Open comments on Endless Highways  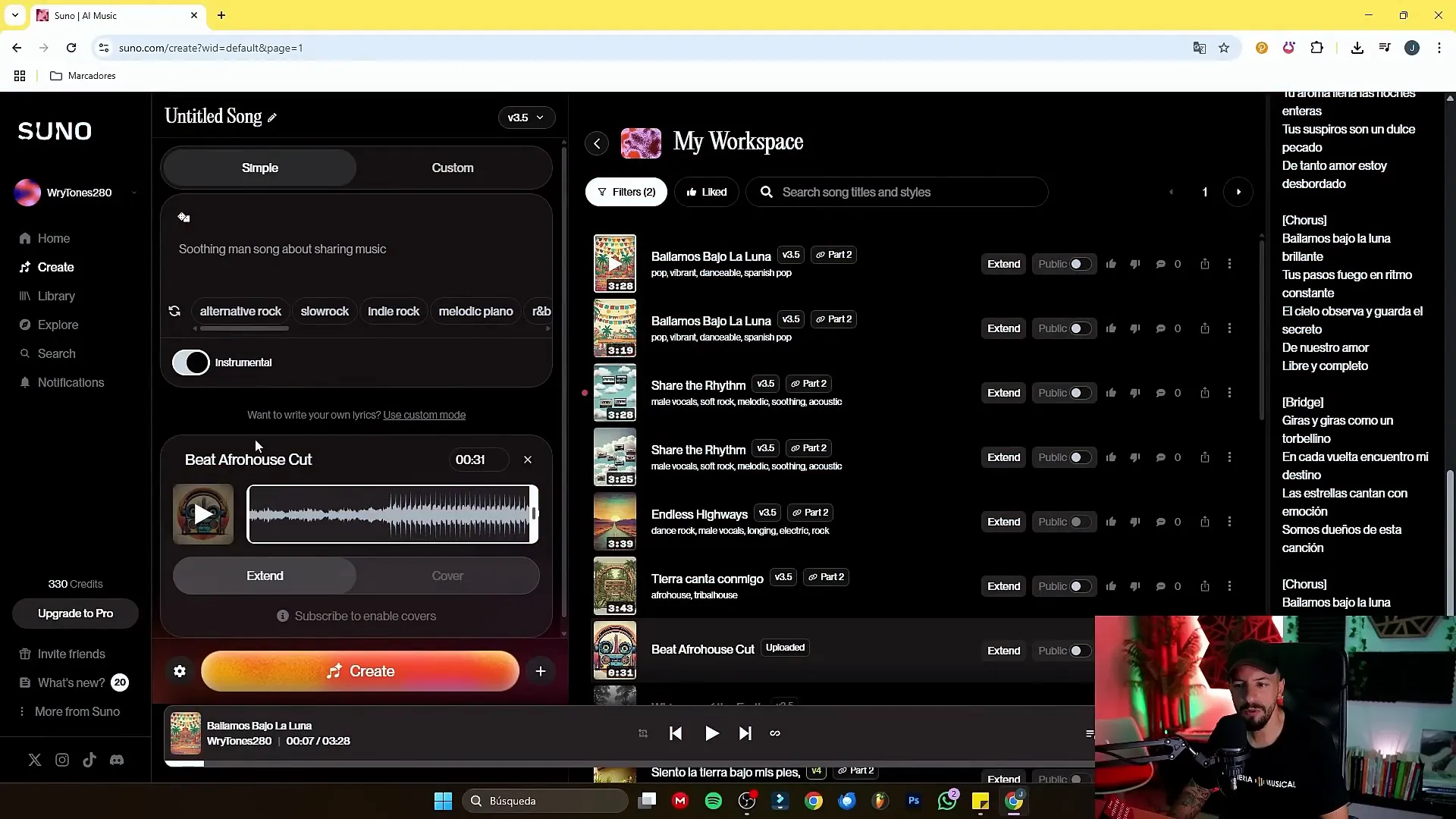click(1160, 522)
